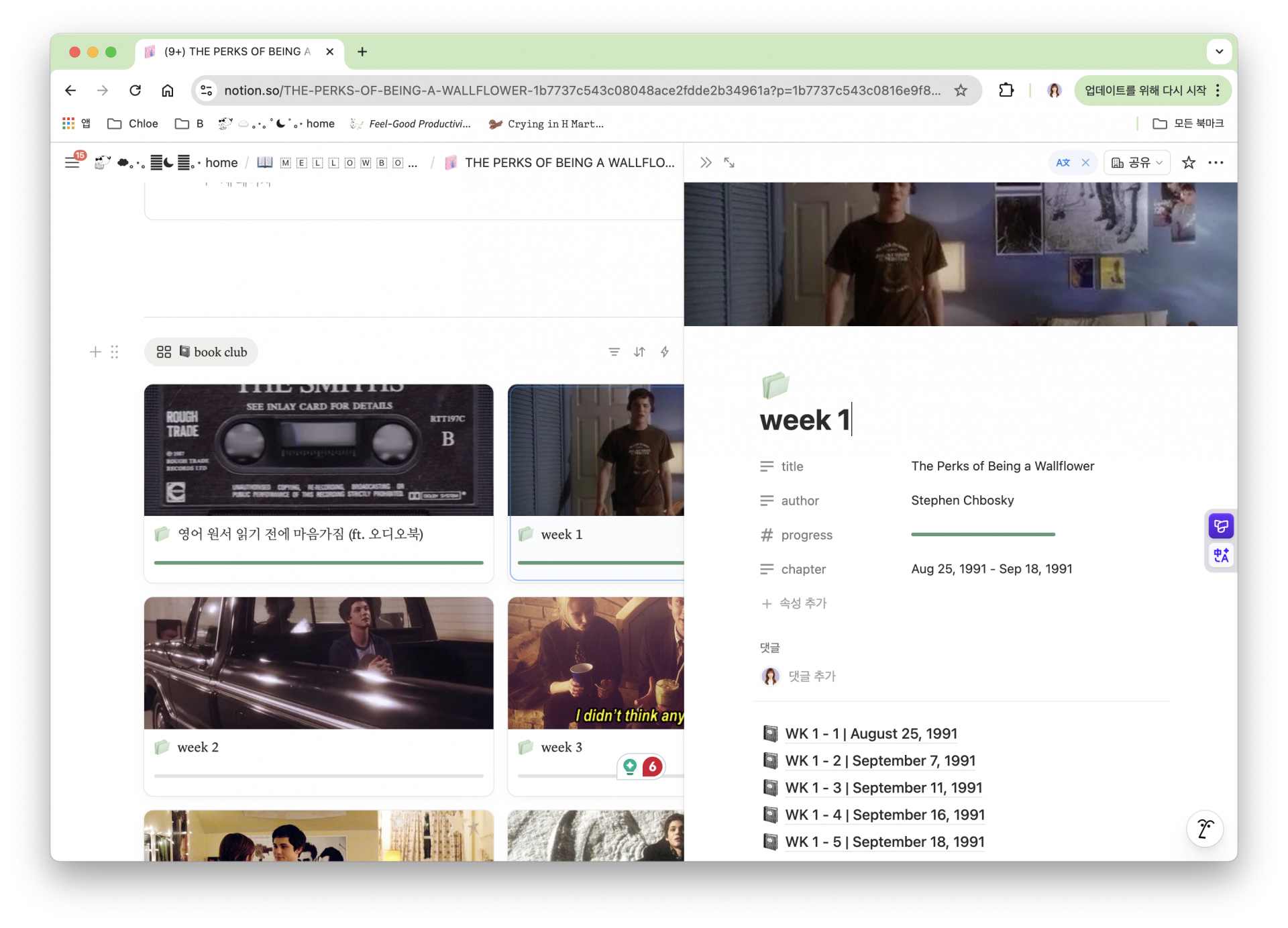Viewport: 1288px width, 928px height.
Task: Open the B bookmarks folder
Action: pyautogui.click(x=189, y=123)
